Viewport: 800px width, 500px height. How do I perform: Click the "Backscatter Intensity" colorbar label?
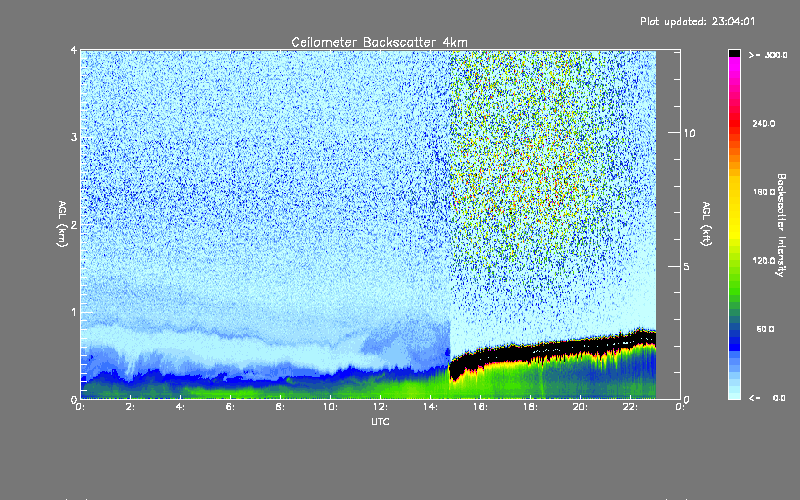781,225
